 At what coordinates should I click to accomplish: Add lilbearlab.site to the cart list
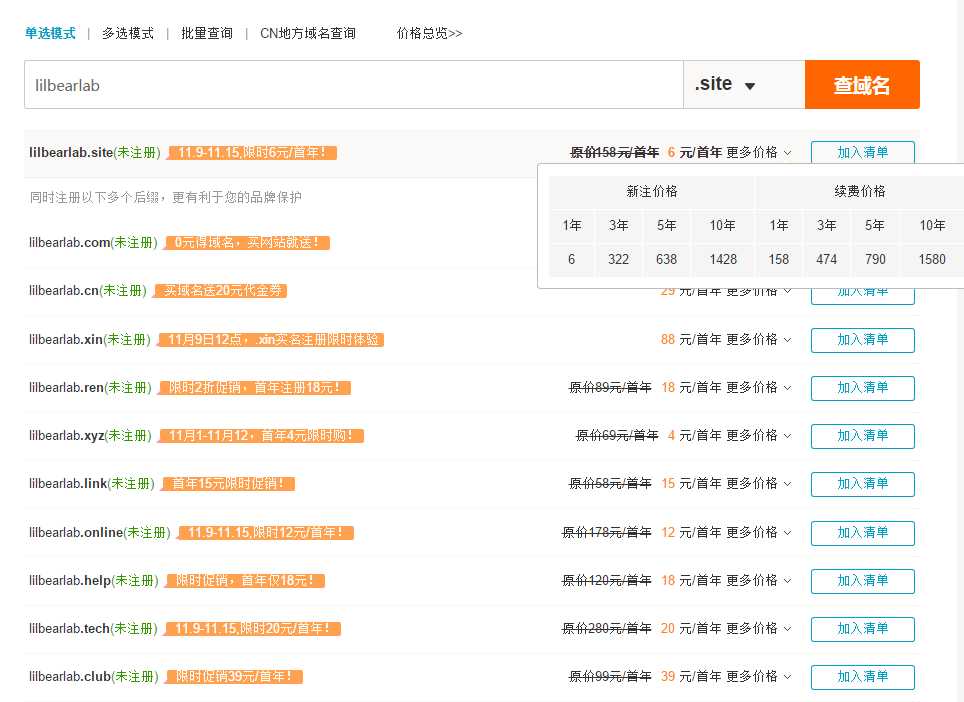[862, 152]
